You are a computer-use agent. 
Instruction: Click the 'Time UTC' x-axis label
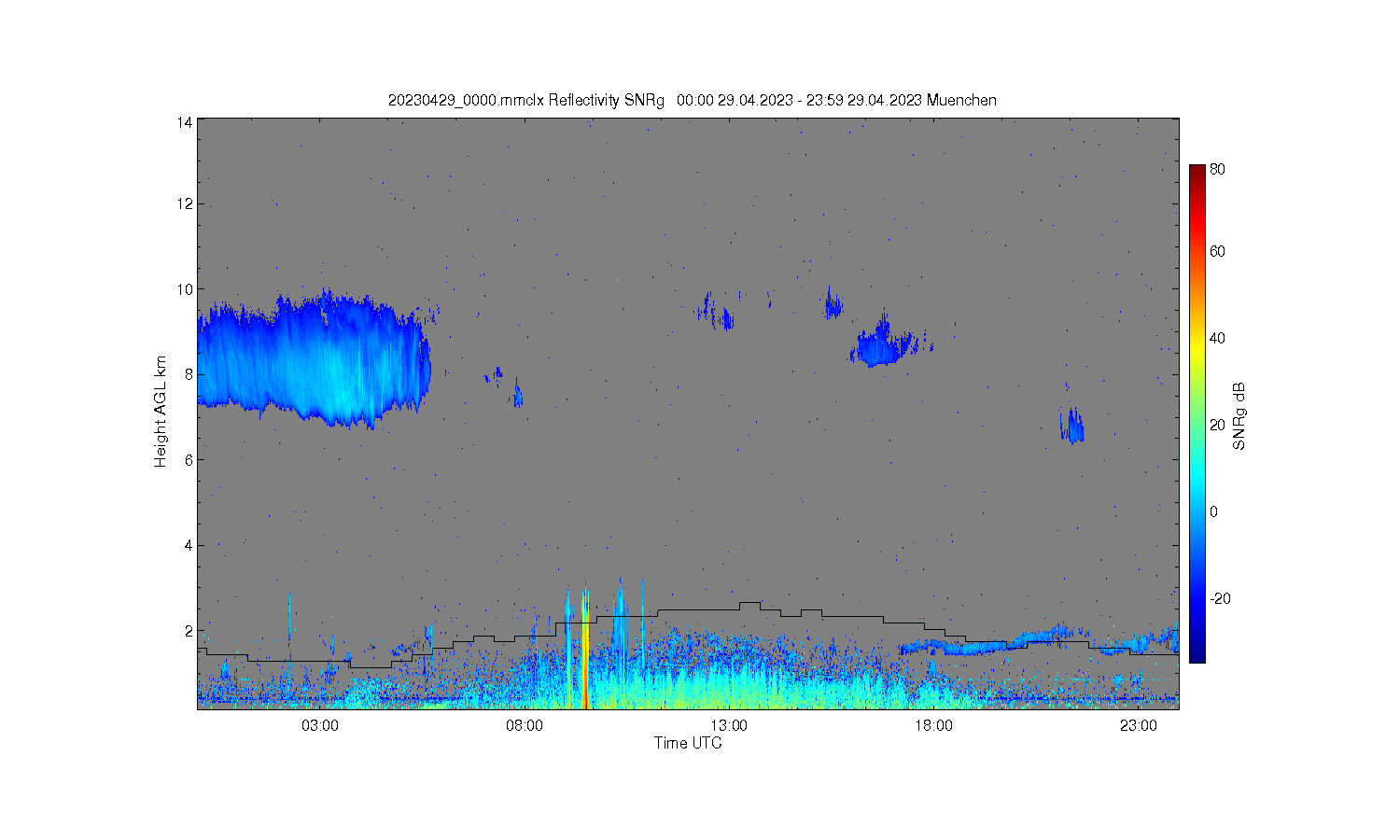688,743
